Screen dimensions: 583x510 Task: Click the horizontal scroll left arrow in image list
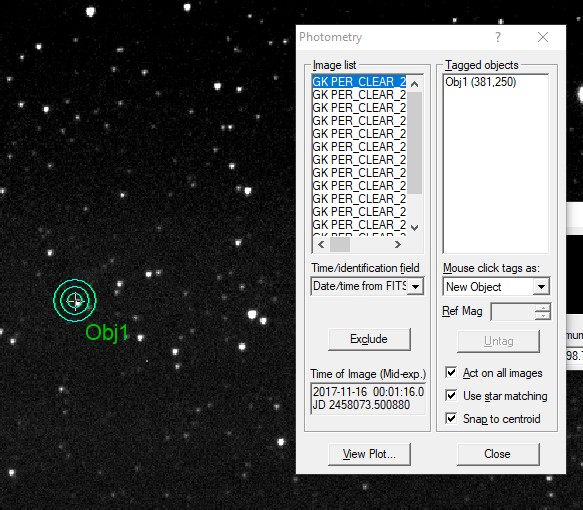[x=321, y=245]
